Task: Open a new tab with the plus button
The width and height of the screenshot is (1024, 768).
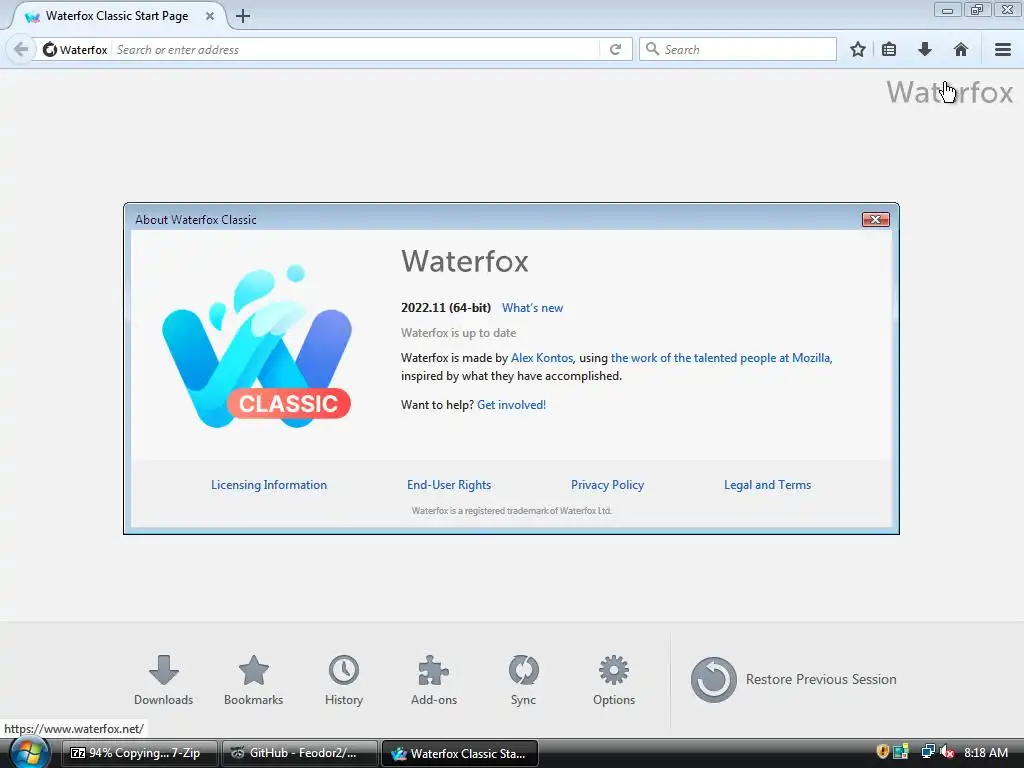Action: pyautogui.click(x=243, y=16)
